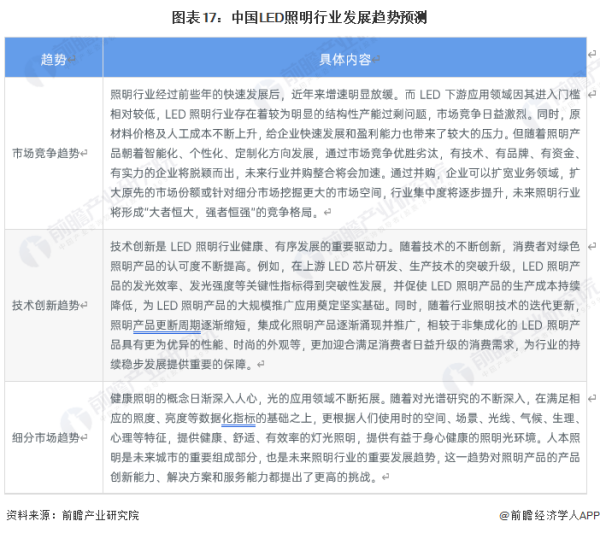Click the chart title about China LED lighting
This screenshot has height=533, width=600.
[x=300, y=16]
